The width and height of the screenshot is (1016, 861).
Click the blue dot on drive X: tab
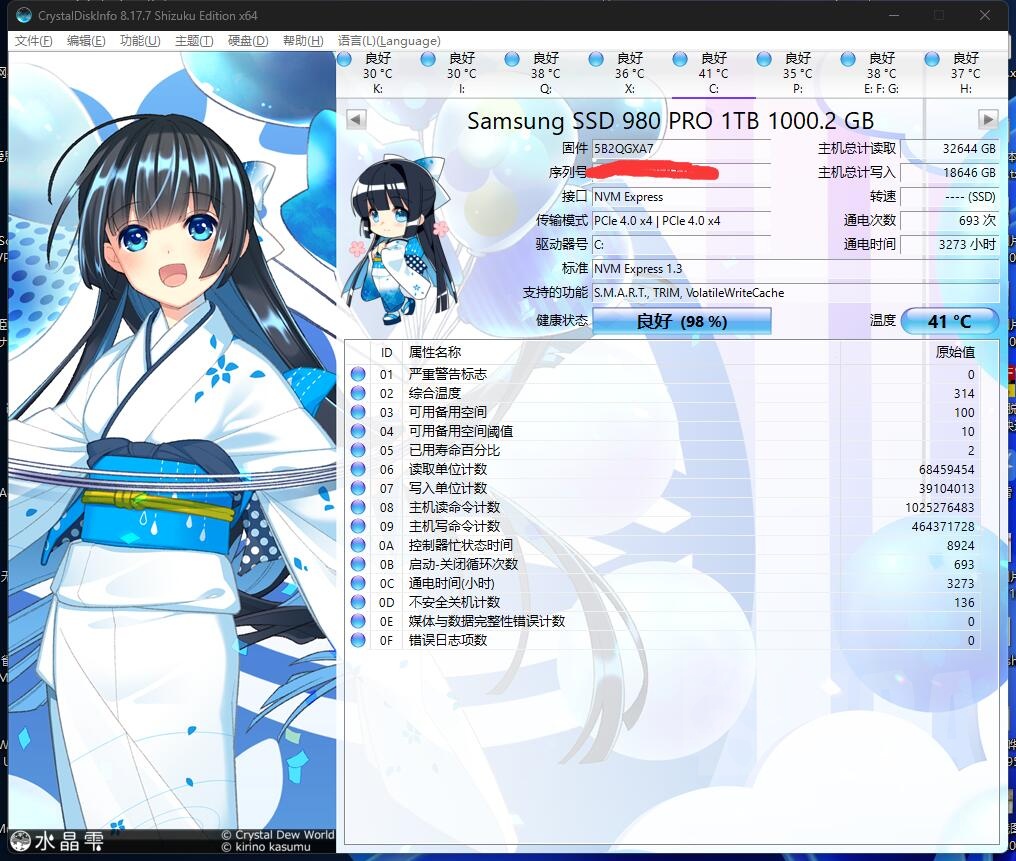(x=597, y=56)
